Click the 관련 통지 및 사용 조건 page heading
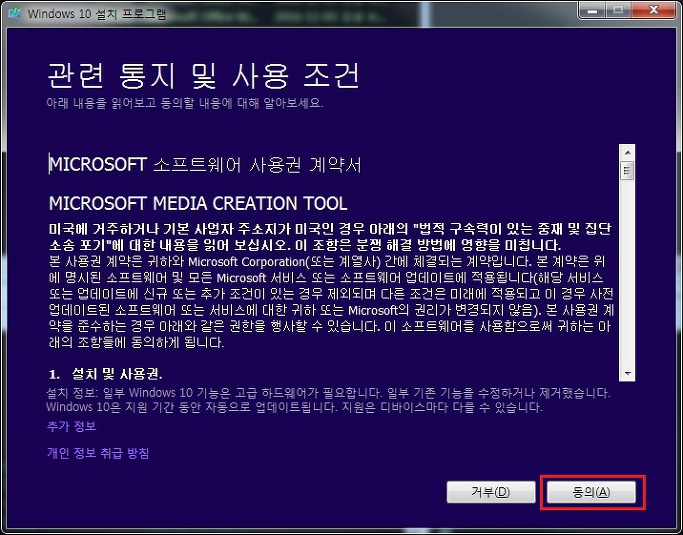Screen dimensions: 683x535 (x=203, y=75)
